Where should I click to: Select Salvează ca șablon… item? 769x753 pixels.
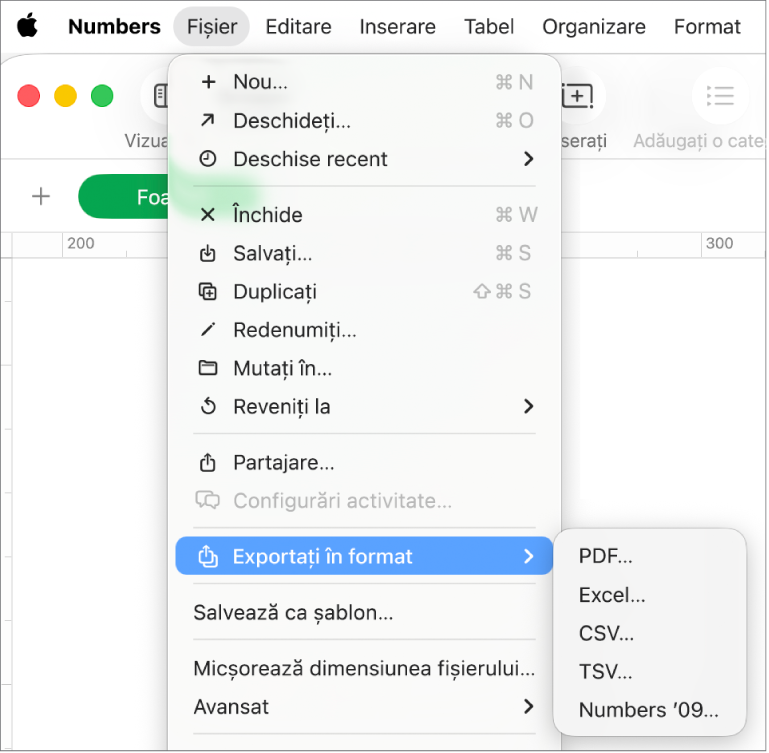(x=364, y=612)
